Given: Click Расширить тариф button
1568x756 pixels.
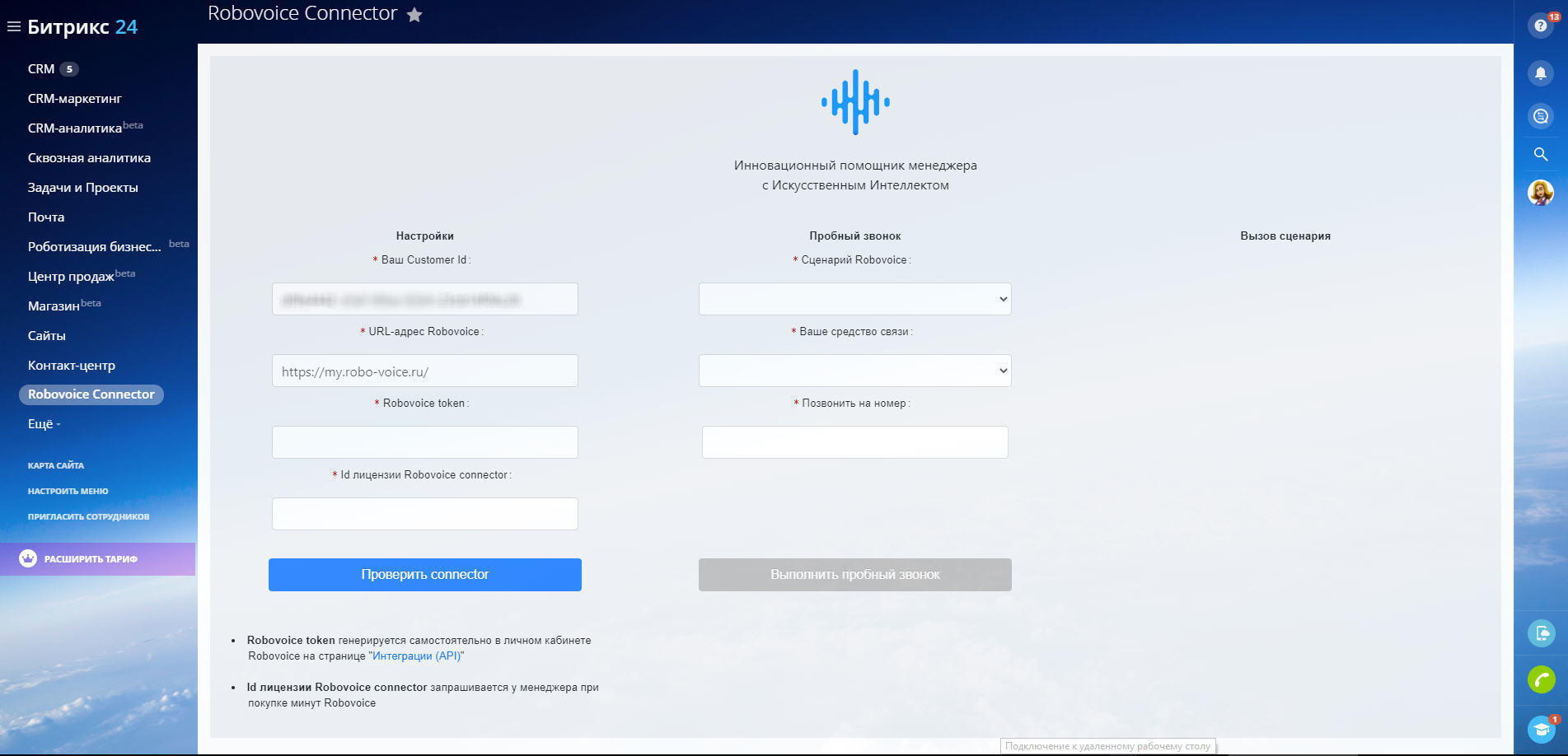Looking at the screenshot, I should 97,559.
